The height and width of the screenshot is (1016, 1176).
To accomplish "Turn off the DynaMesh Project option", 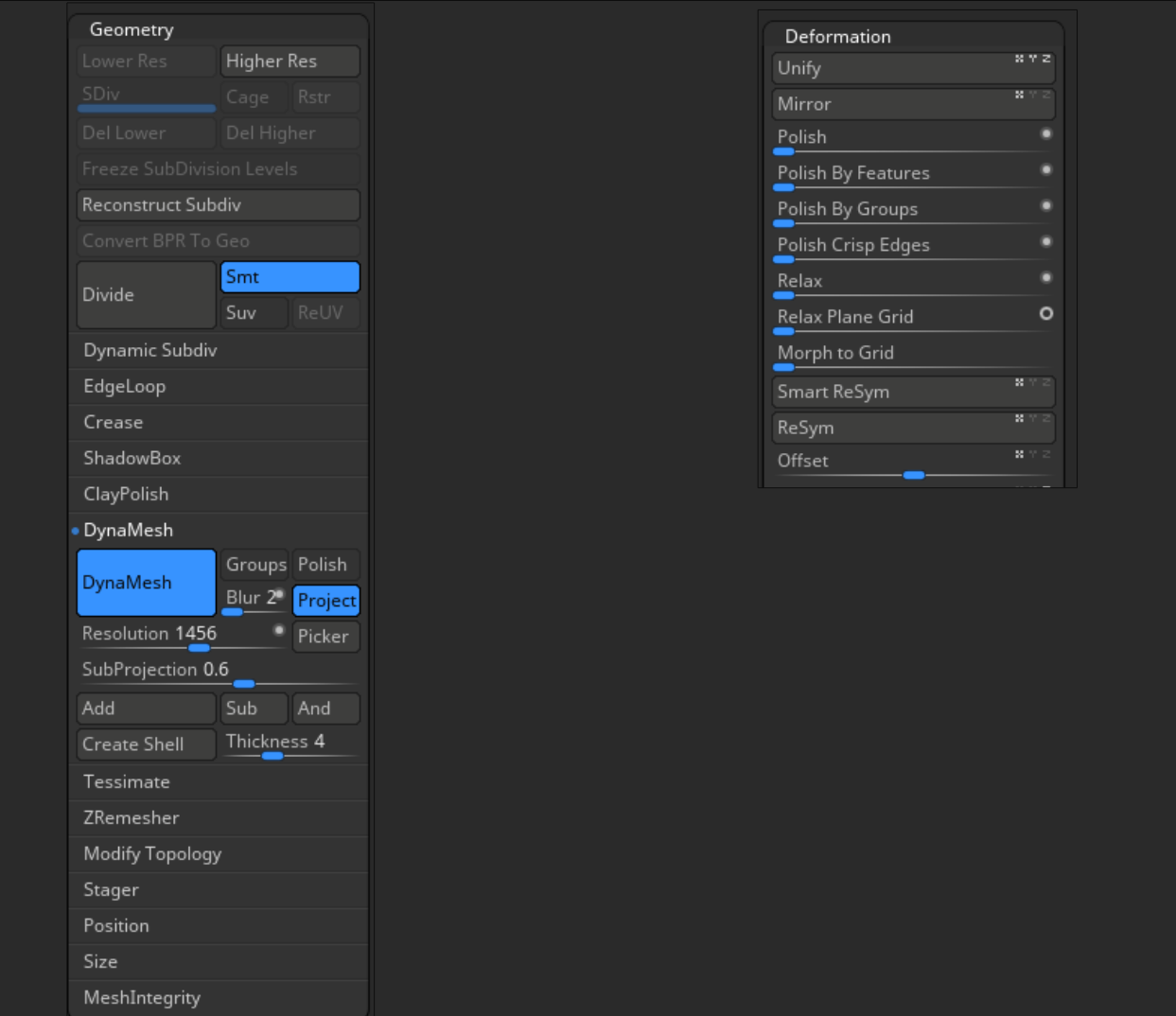I will pyautogui.click(x=326, y=601).
